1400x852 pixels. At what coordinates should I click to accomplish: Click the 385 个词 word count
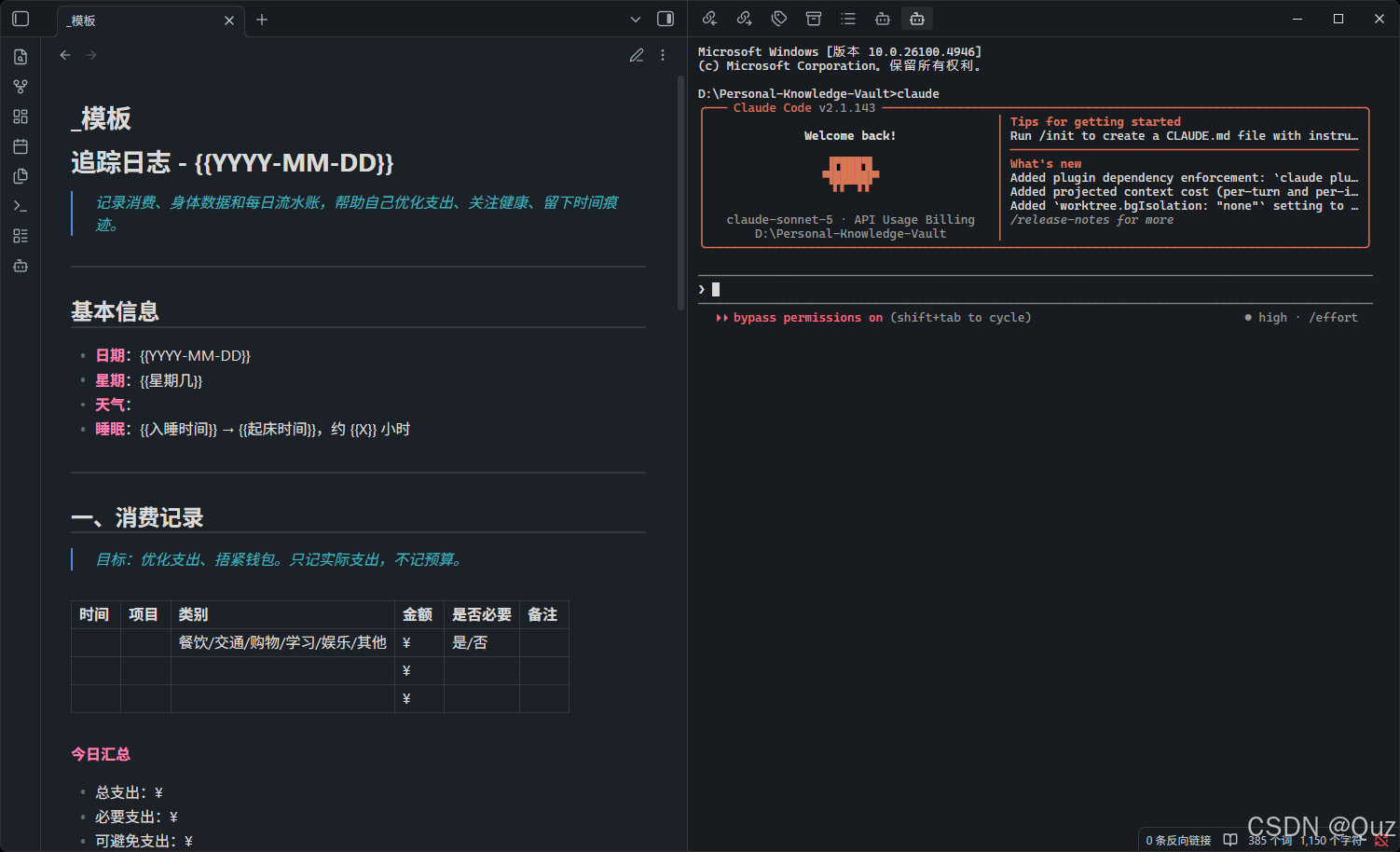(x=1270, y=840)
